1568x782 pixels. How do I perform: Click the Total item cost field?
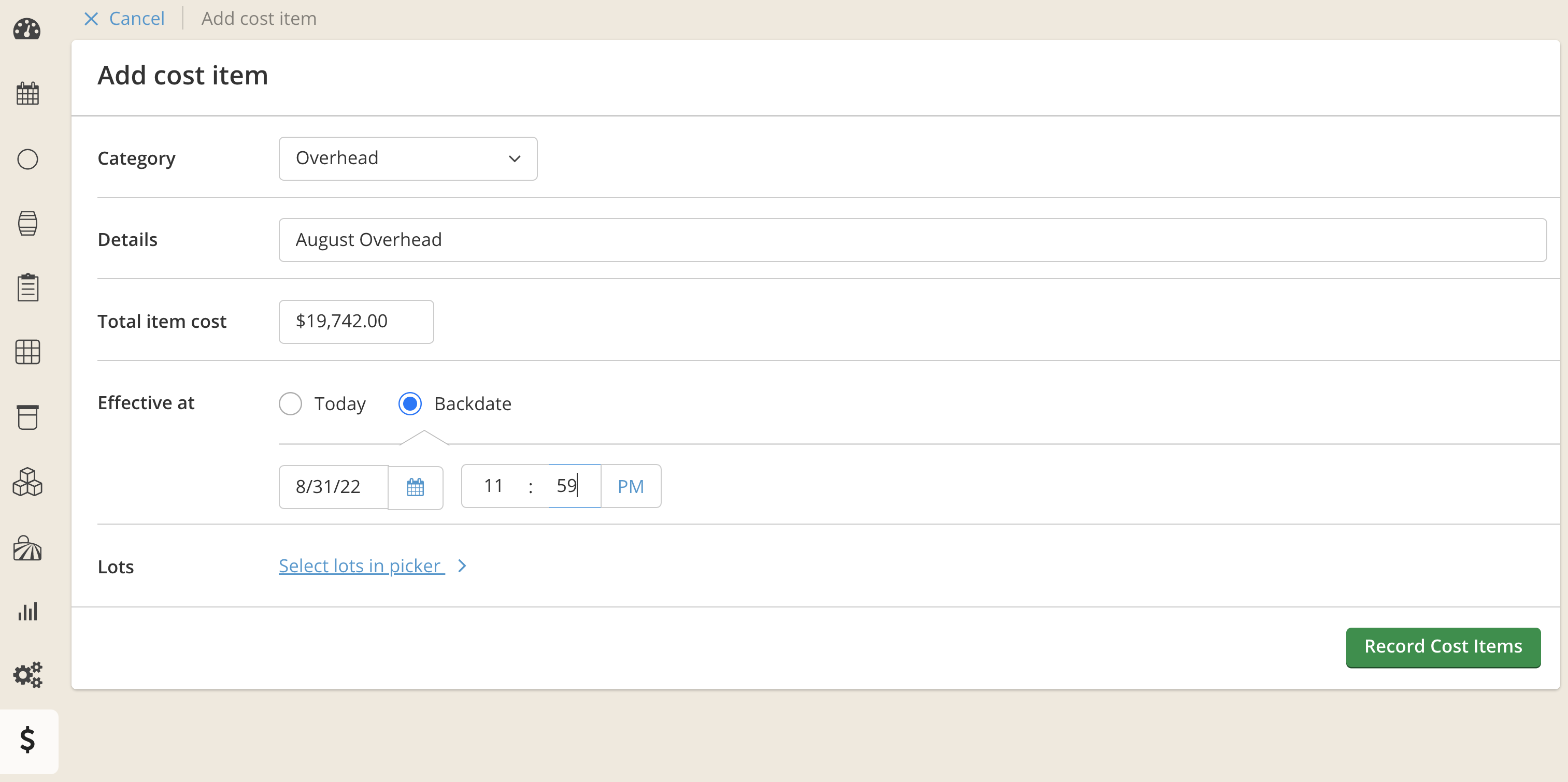coord(356,321)
